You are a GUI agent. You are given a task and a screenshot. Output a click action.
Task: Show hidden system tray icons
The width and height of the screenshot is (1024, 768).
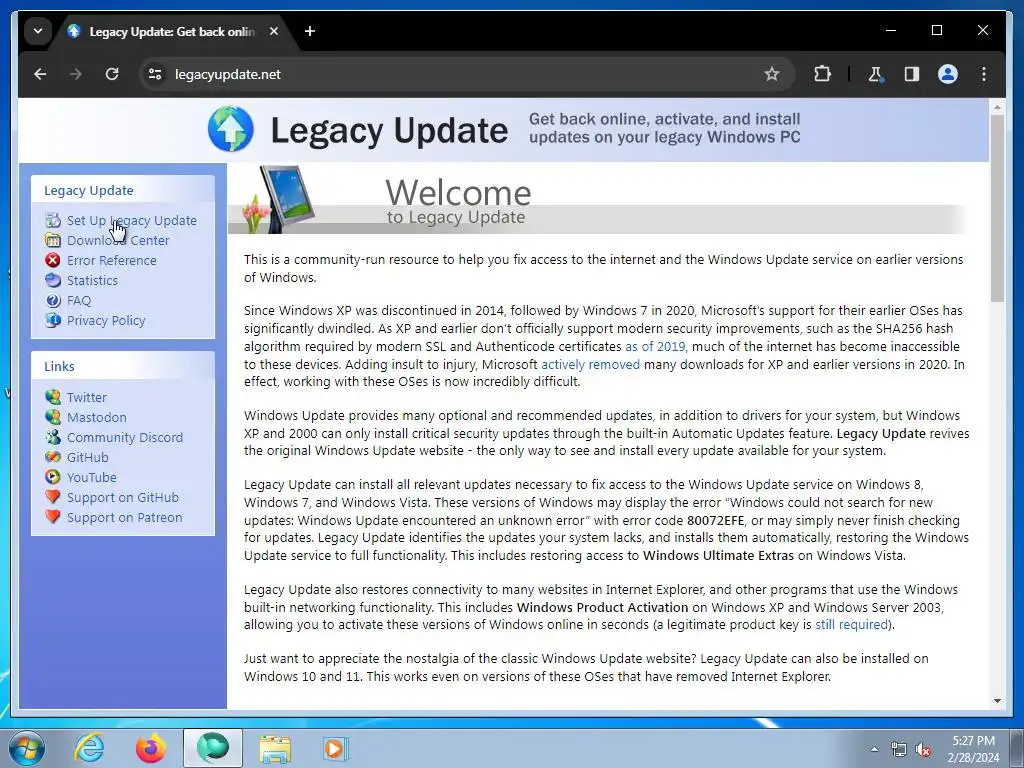point(874,749)
